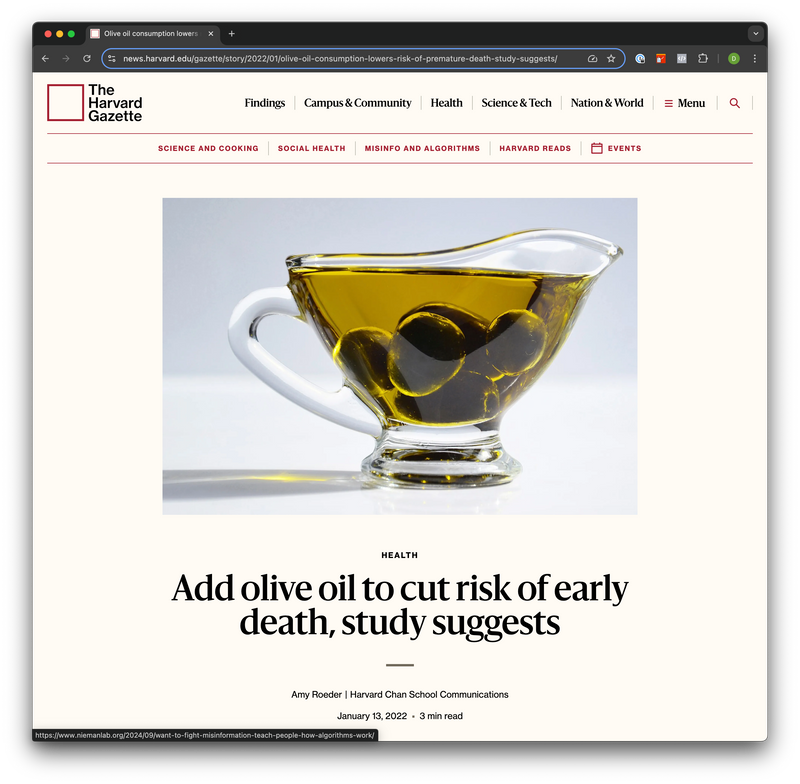Open Chrome three-dot menu
Viewport: 800px width, 784px height.
pyautogui.click(x=755, y=59)
